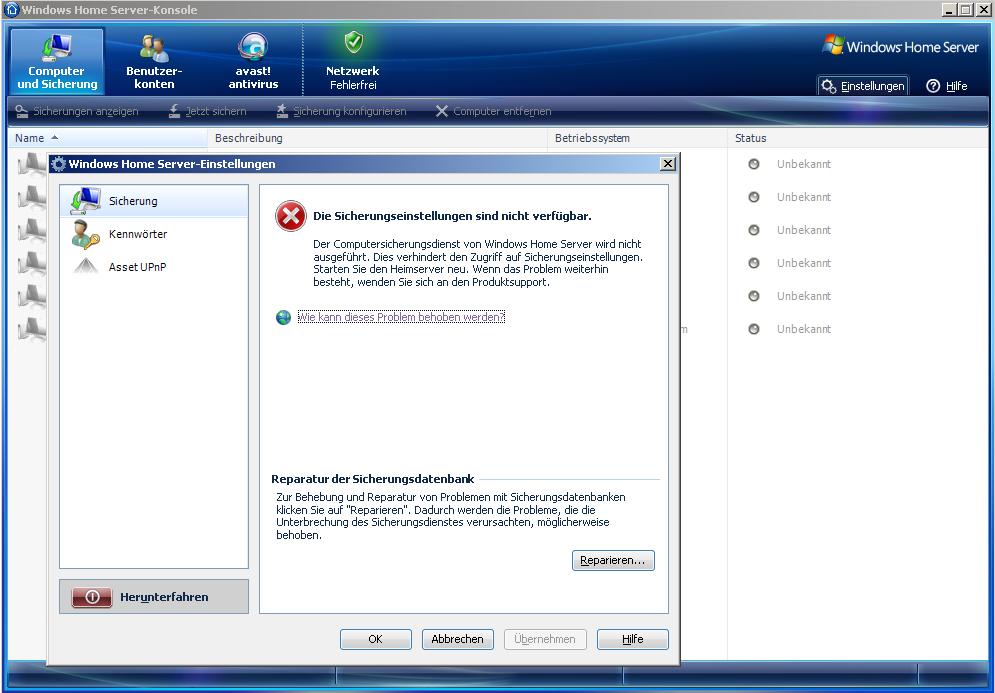Click the Asset UPnP triangle icon

point(85,266)
